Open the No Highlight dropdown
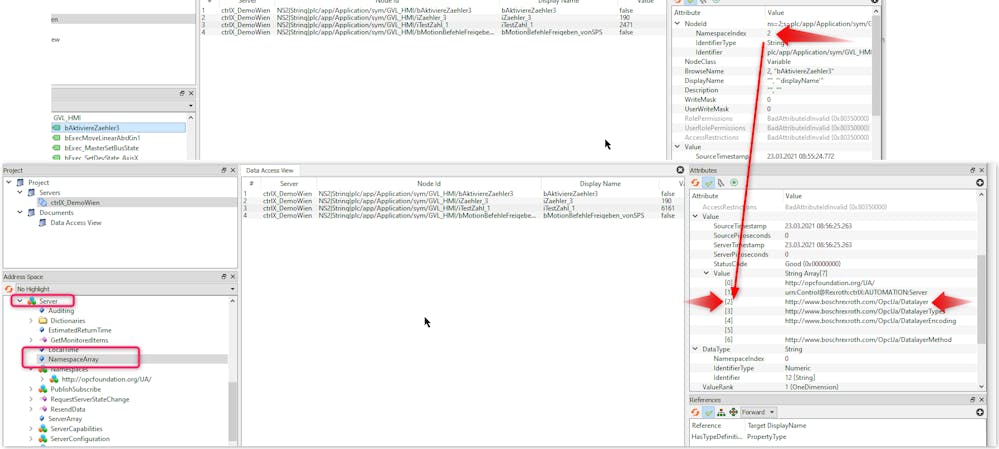The height and width of the screenshot is (449, 999). 123,288
